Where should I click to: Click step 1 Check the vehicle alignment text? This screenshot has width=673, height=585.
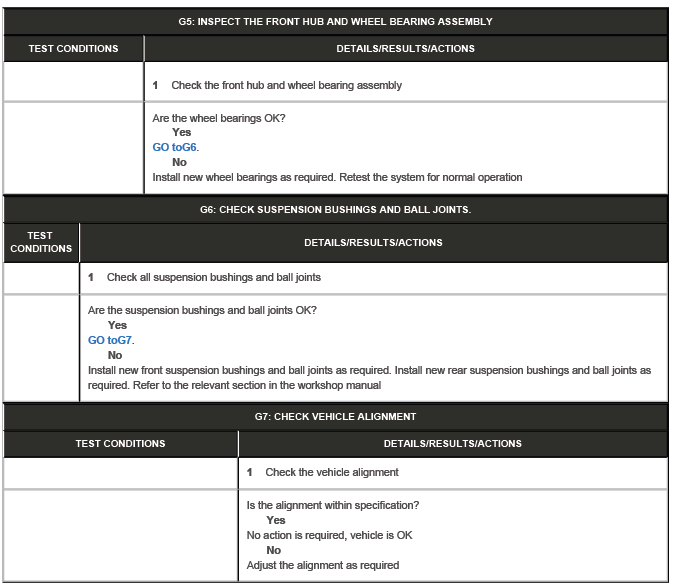point(332,472)
